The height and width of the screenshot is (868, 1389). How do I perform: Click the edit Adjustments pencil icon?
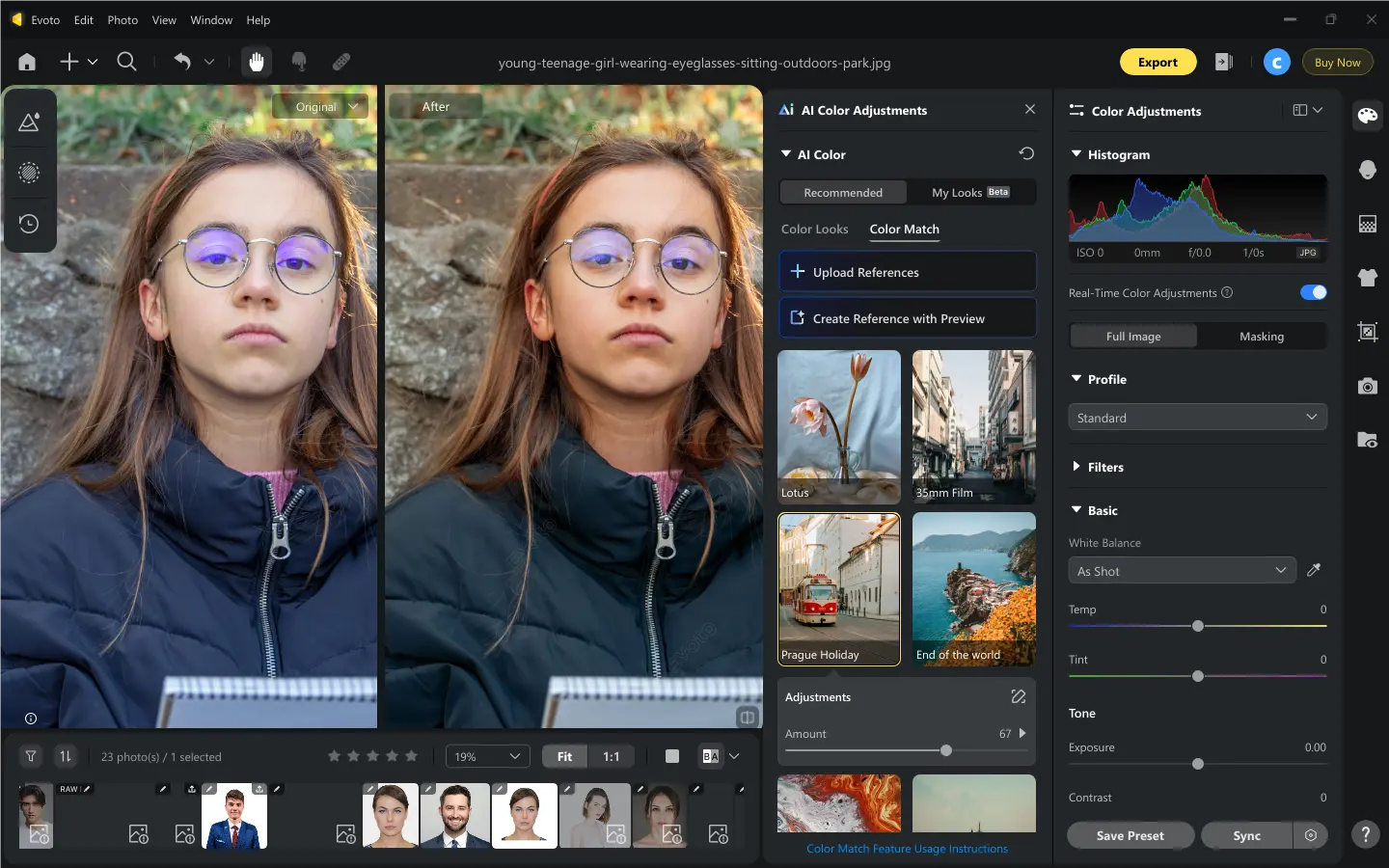[1018, 696]
